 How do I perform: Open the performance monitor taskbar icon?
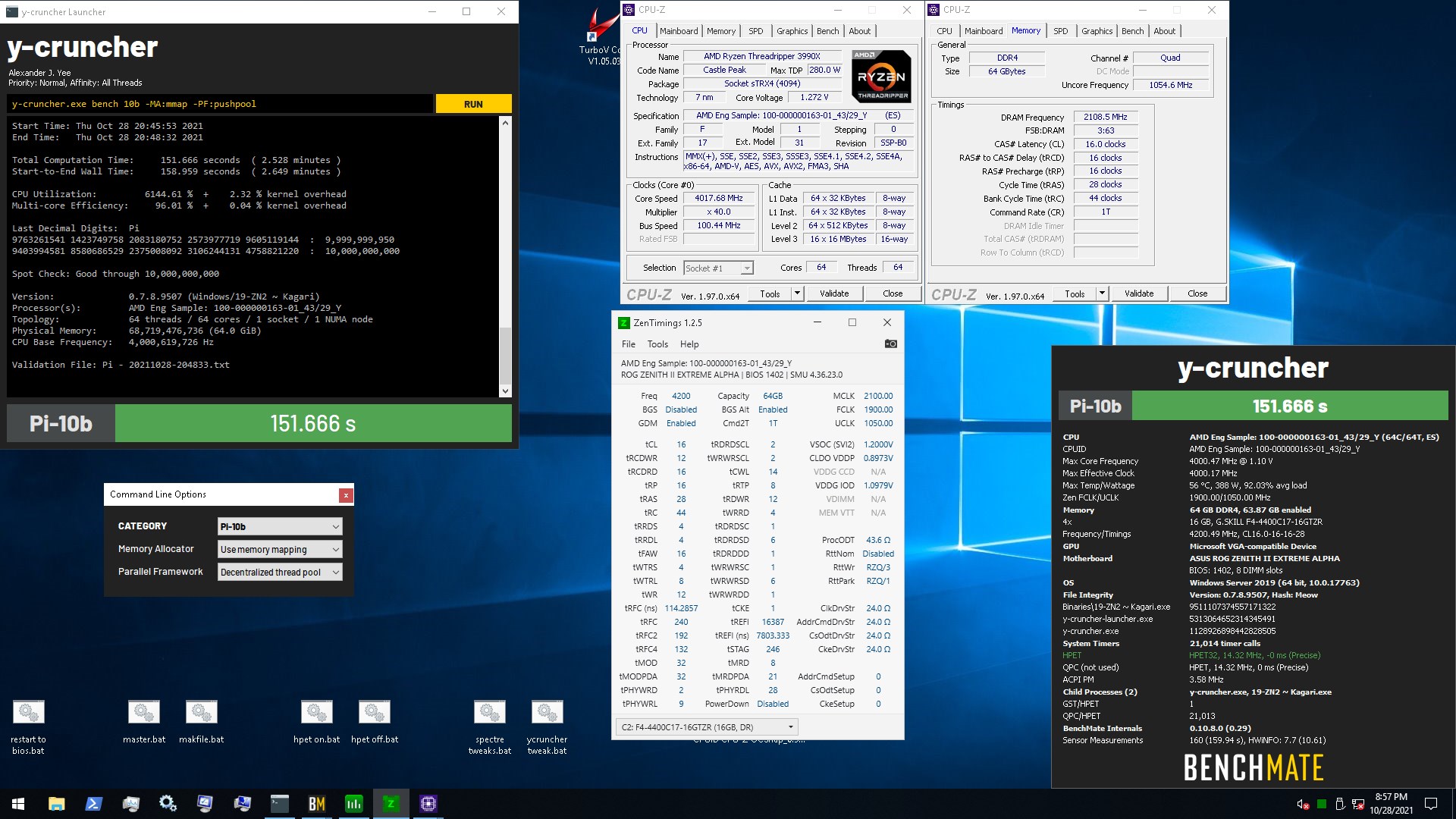tap(130, 804)
